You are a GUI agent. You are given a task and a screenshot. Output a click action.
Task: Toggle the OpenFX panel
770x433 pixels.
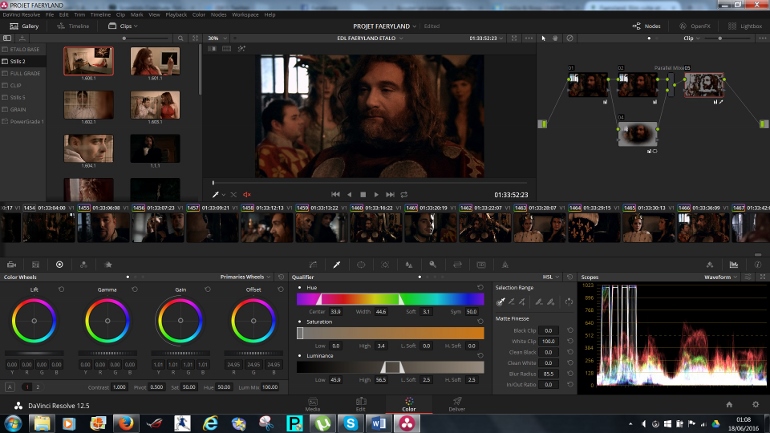pyautogui.click(x=695, y=26)
